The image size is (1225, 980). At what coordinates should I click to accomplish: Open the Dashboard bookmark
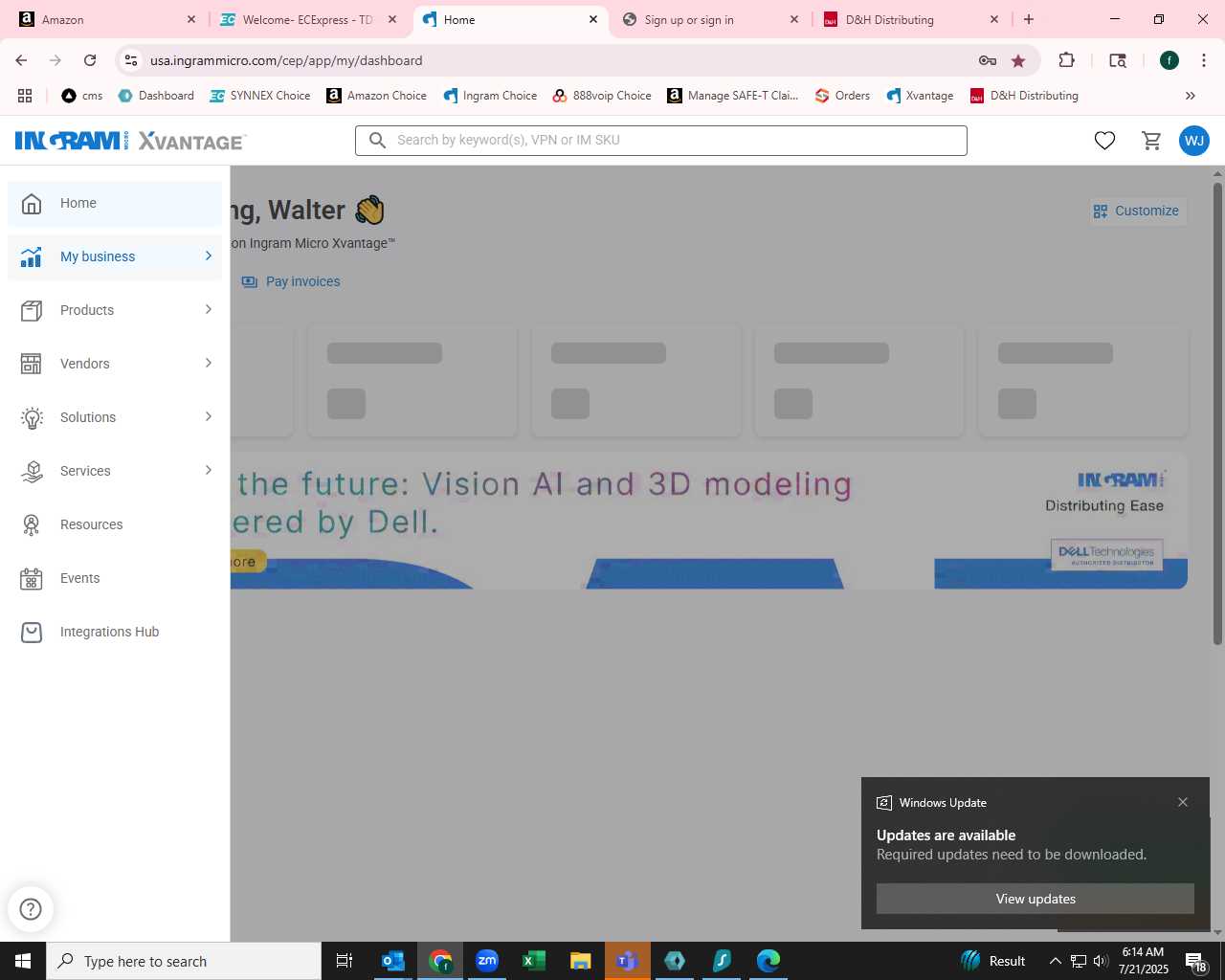pyautogui.click(x=156, y=96)
